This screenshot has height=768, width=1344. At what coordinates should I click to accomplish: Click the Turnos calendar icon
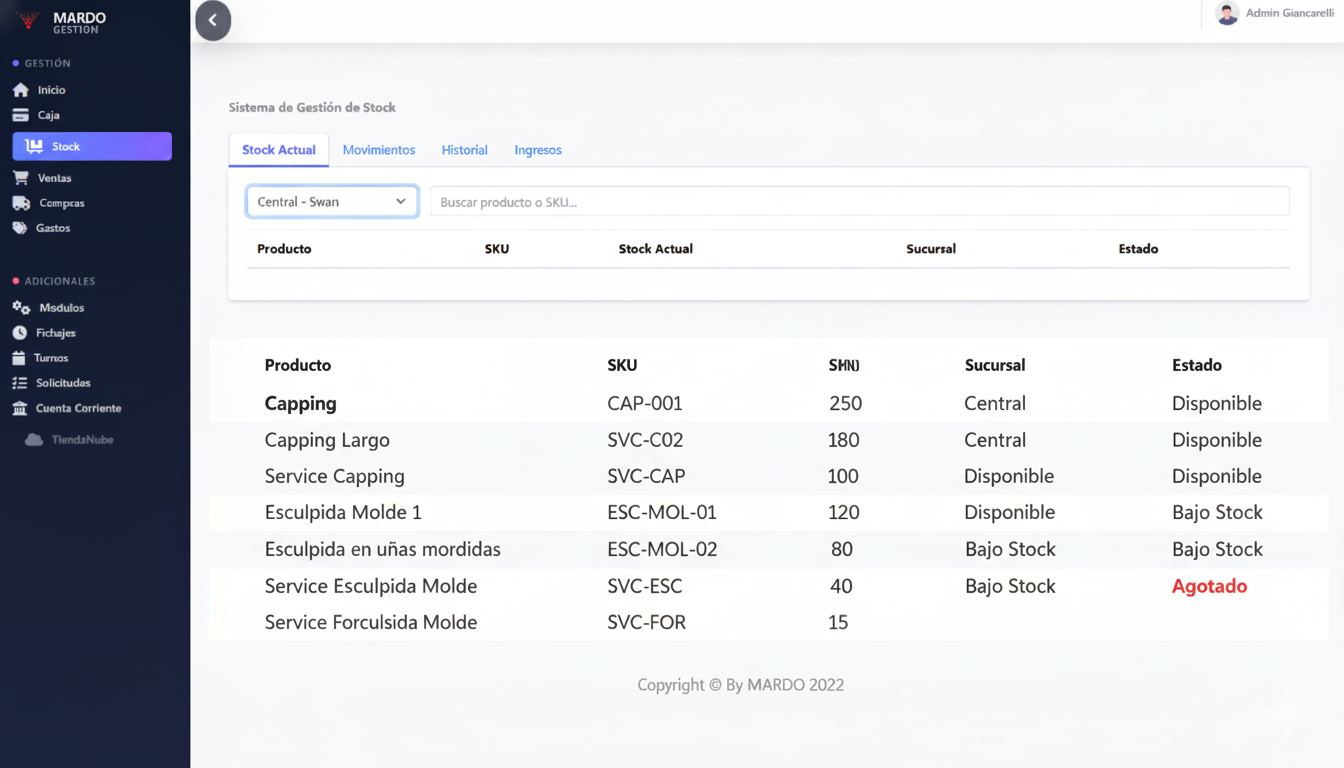(x=19, y=358)
